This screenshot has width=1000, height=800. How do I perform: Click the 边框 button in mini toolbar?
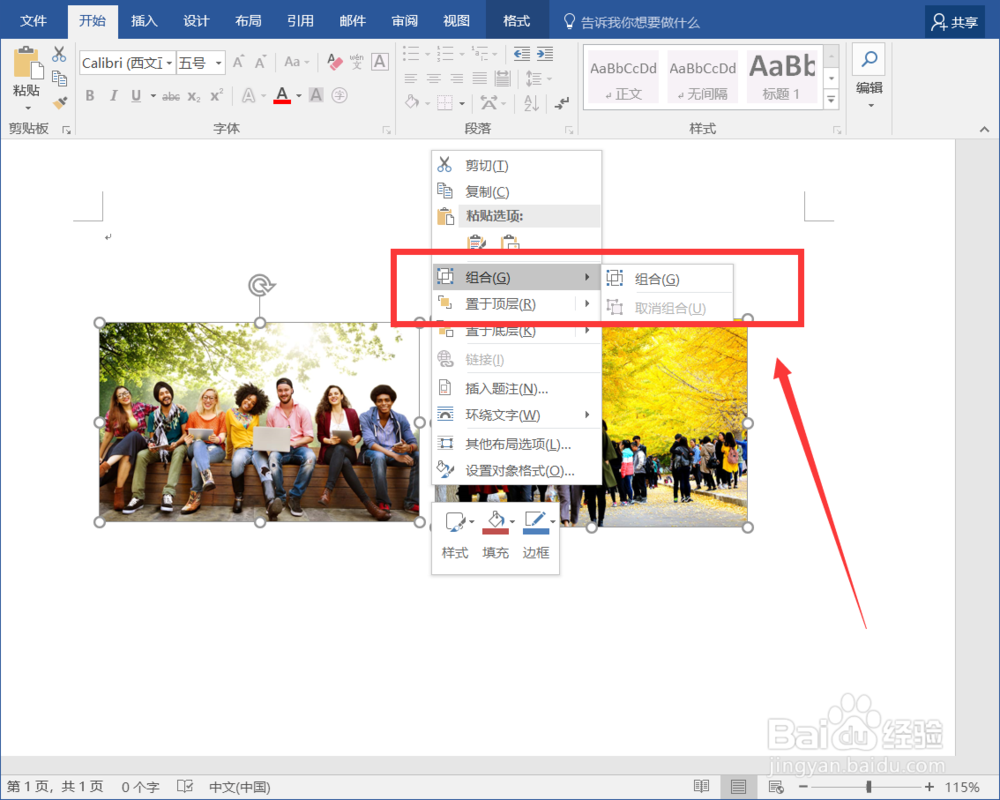[x=536, y=536]
